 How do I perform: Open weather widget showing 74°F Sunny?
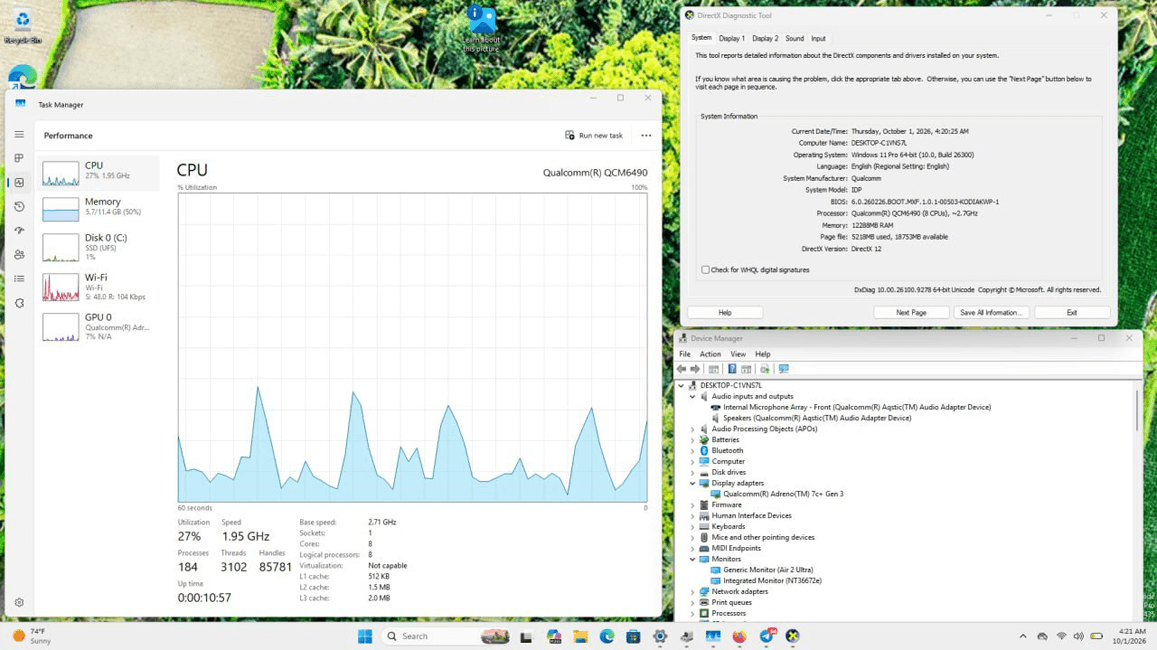pyautogui.click(x=32, y=636)
